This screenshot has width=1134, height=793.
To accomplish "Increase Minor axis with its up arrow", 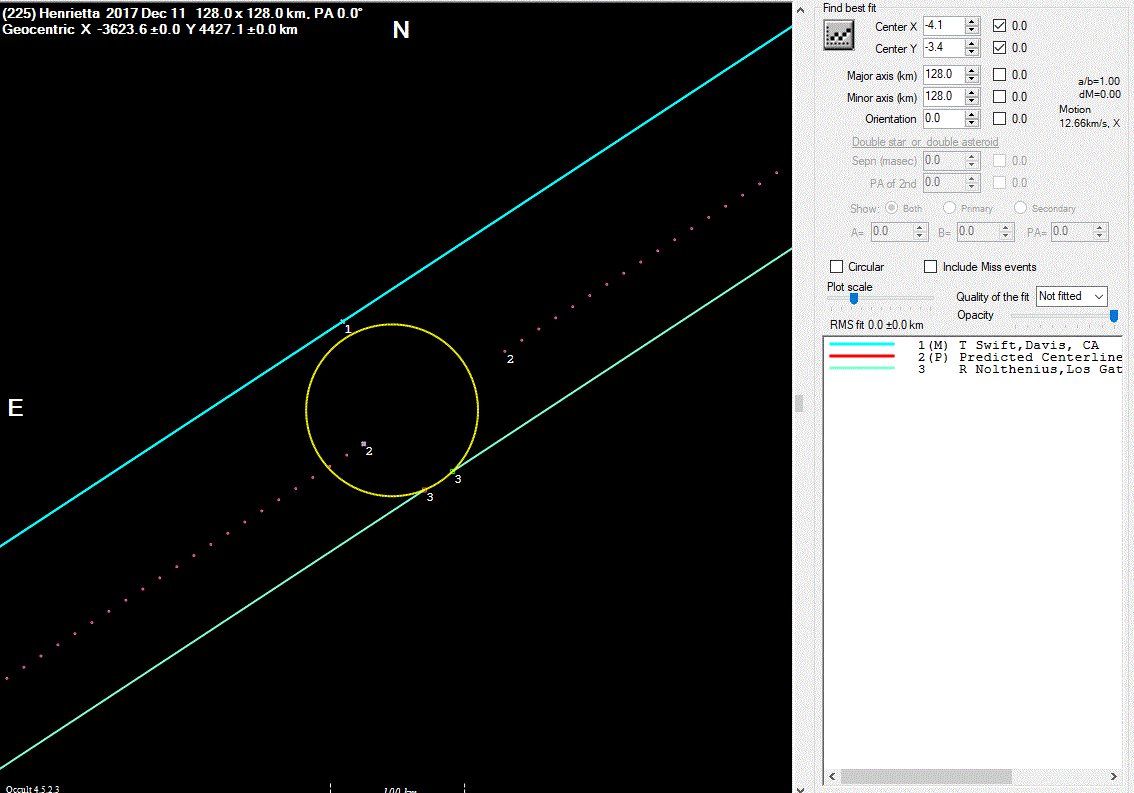I will 972,92.
